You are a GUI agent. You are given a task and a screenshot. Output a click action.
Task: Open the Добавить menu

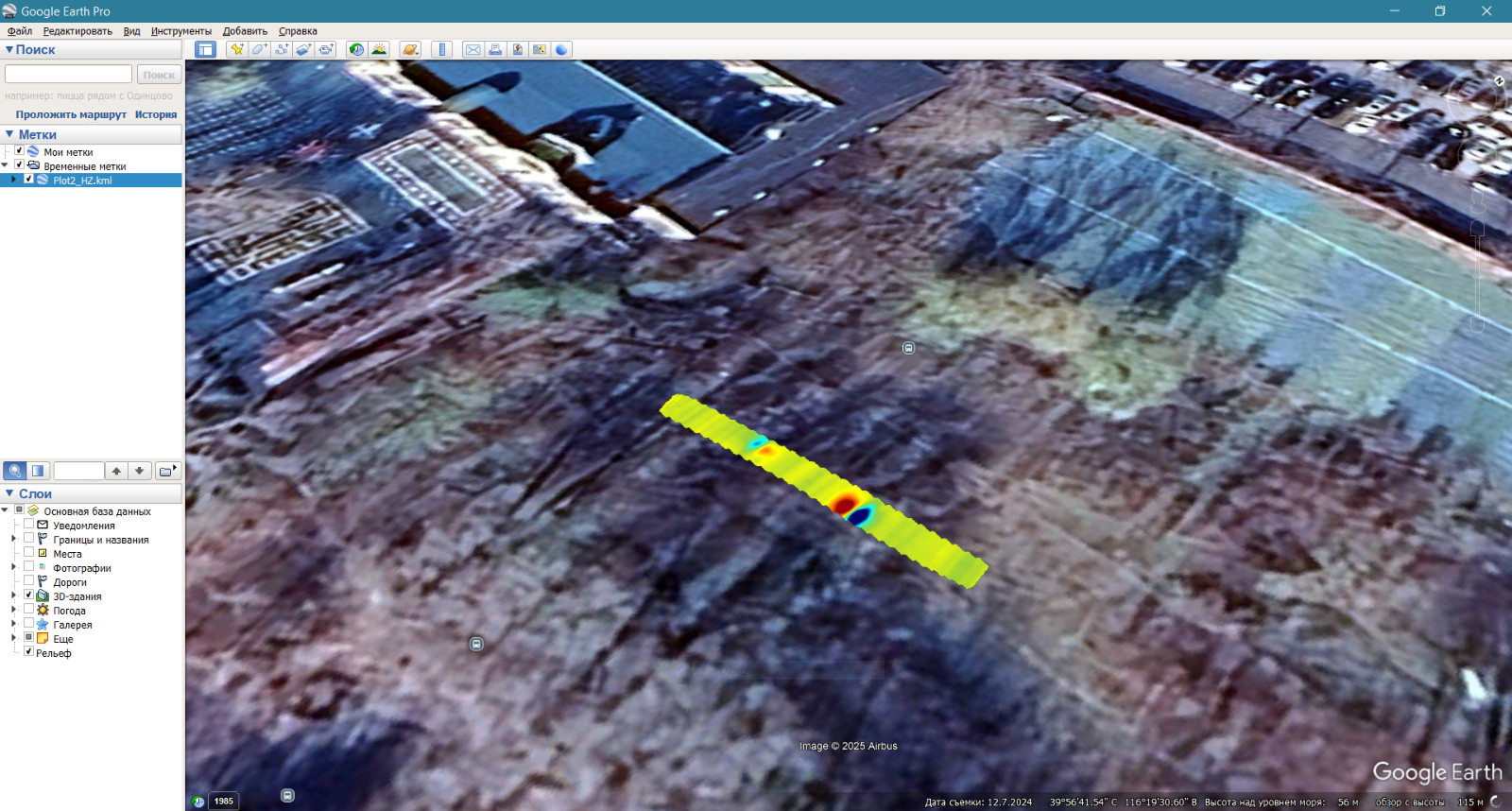click(x=245, y=31)
